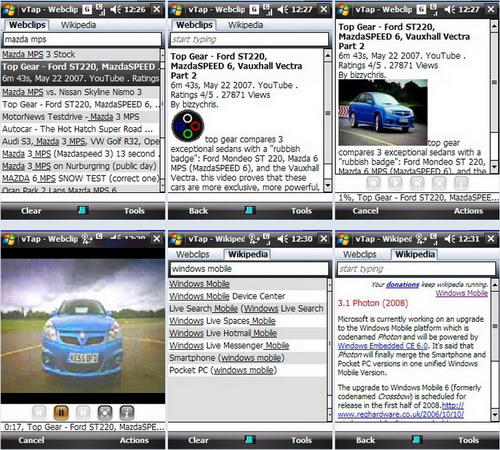The image size is (500, 450).
Task: Open the Start flag on the 12:26 screen
Action: click(x=9, y=9)
